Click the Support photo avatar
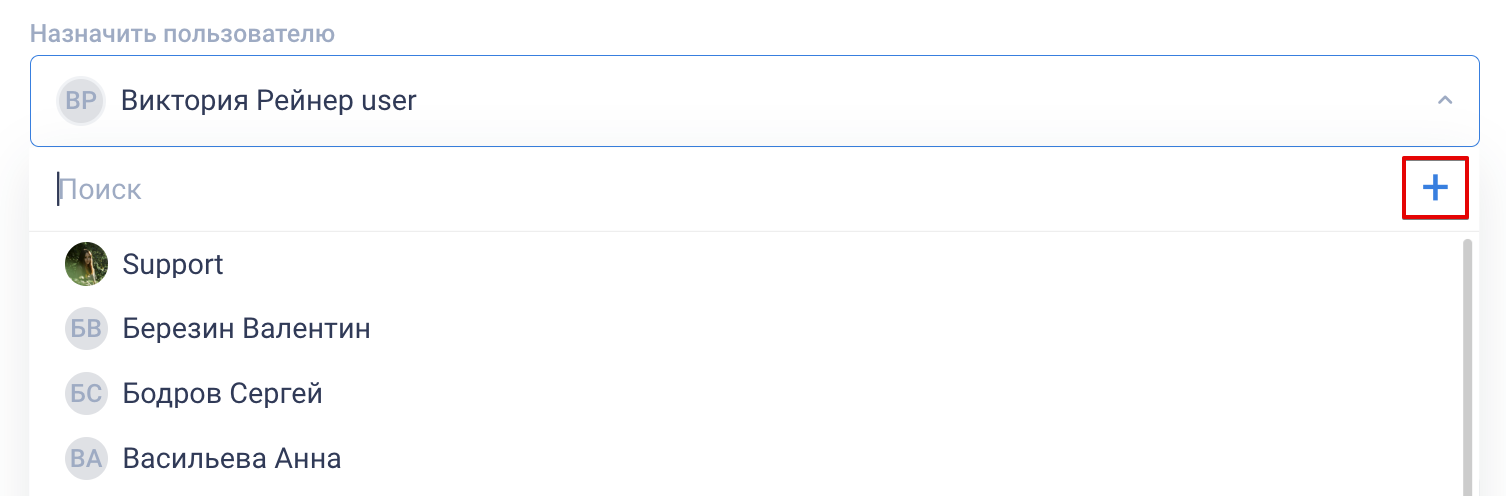The image size is (1506, 496). tap(86, 264)
